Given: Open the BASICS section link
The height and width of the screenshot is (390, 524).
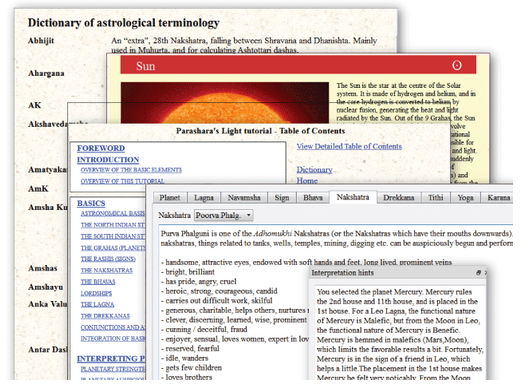Looking at the screenshot, I should coord(91,203).
